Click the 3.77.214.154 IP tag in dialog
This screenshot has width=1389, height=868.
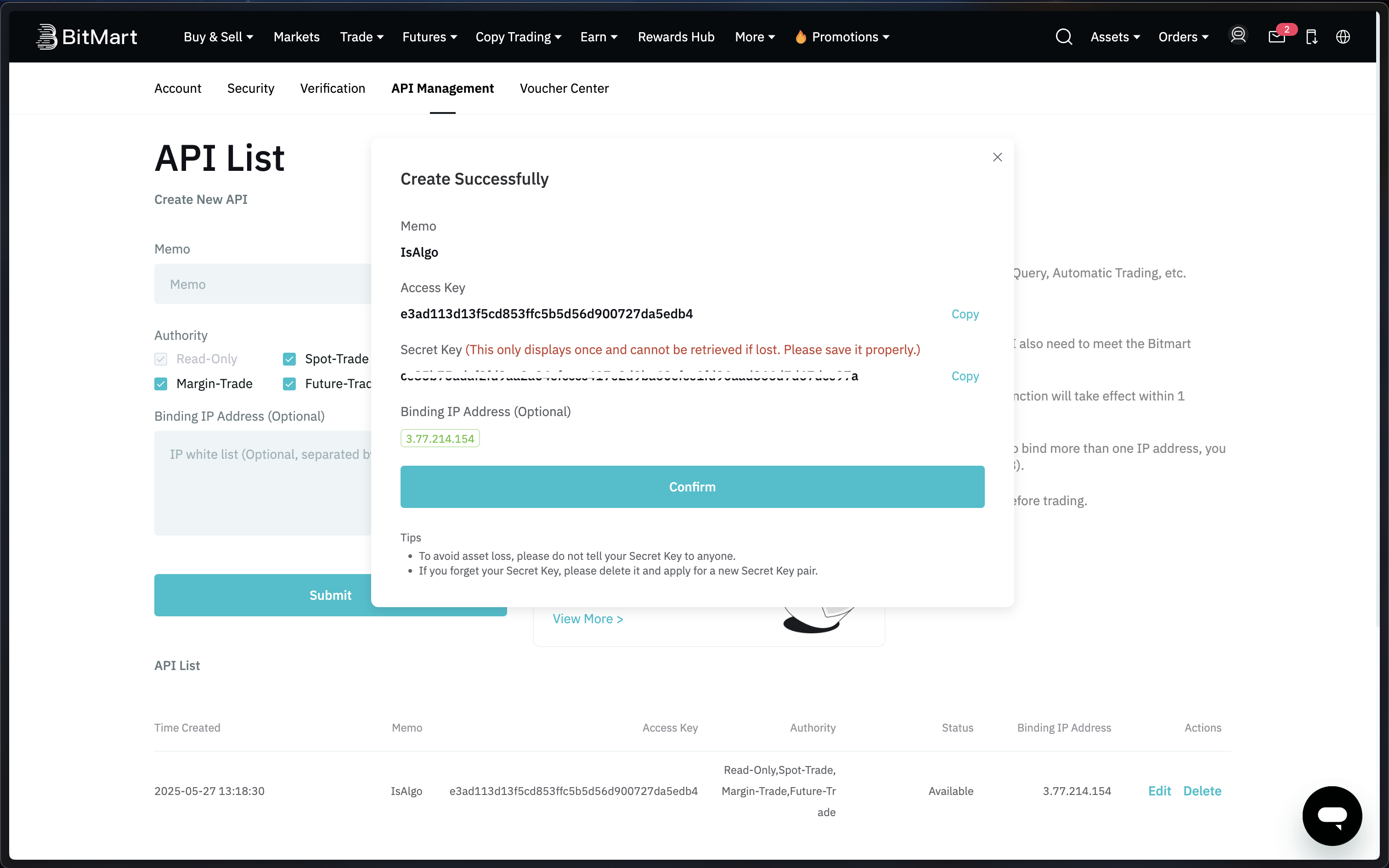coord(440,439)
